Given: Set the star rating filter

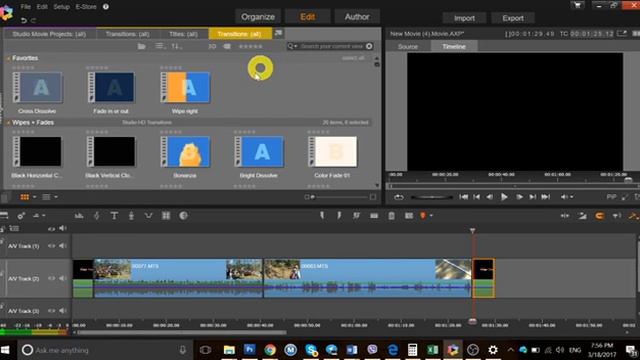Looking at the screenshot, I should 251,46.
